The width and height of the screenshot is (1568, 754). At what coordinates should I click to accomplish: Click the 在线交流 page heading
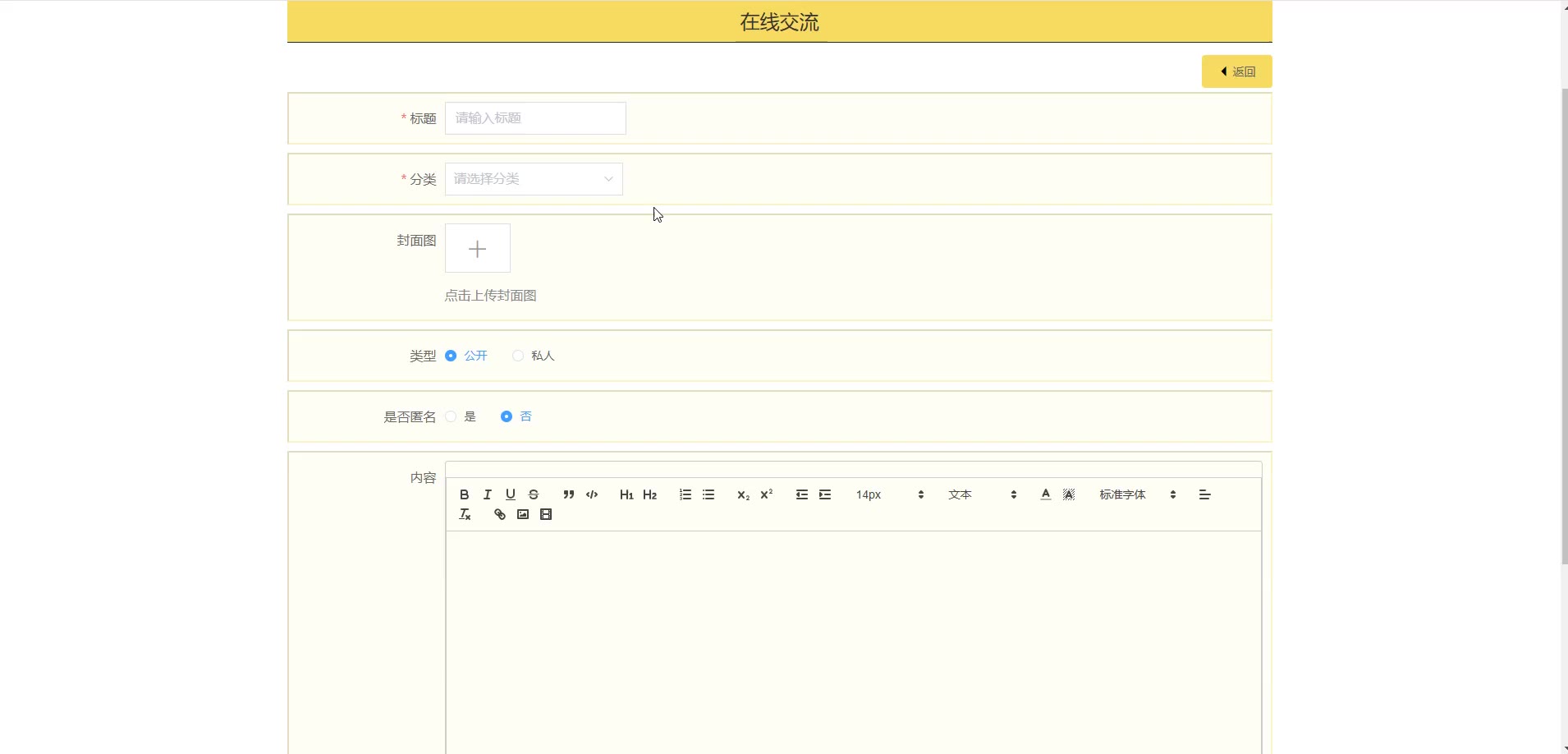pos(779,22)
